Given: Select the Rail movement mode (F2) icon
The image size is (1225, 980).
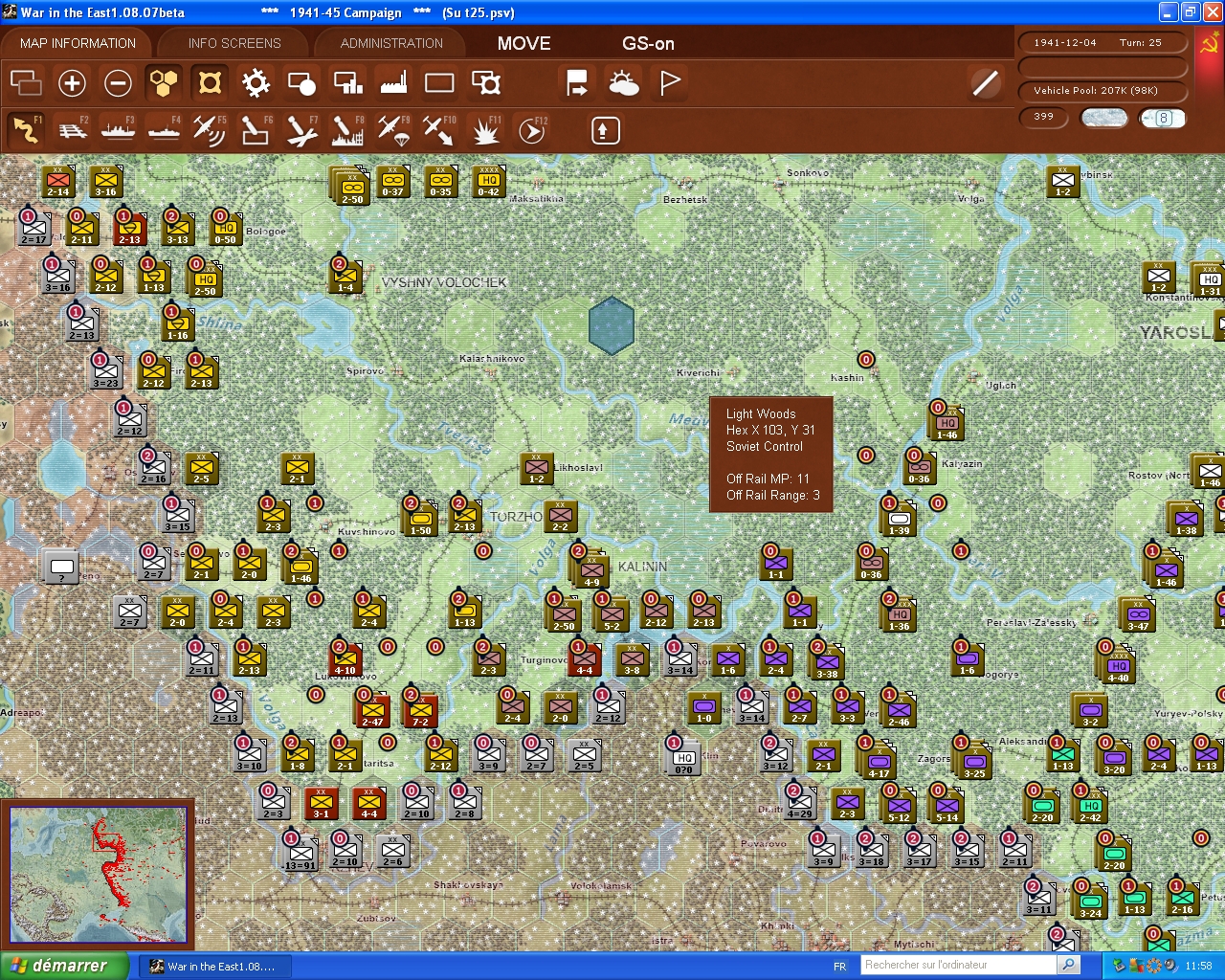Looking at the screenshot, I should [72, 130].
